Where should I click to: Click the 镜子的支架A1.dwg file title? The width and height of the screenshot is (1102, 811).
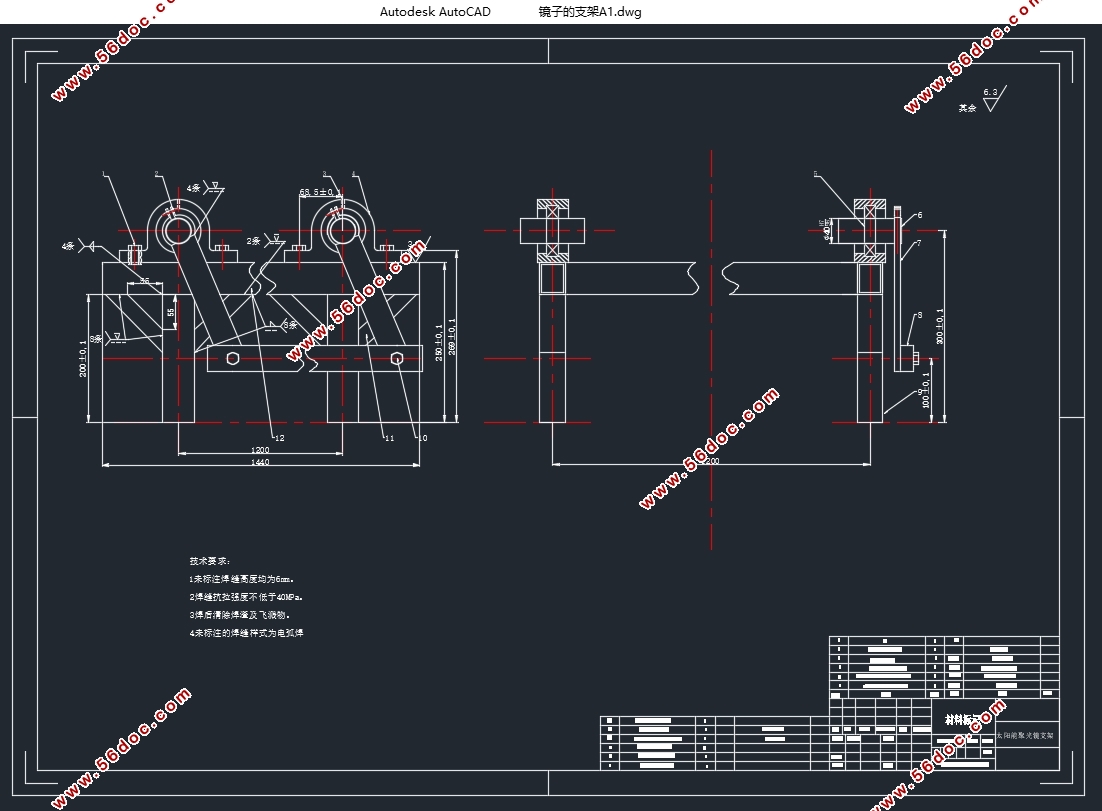590,12
